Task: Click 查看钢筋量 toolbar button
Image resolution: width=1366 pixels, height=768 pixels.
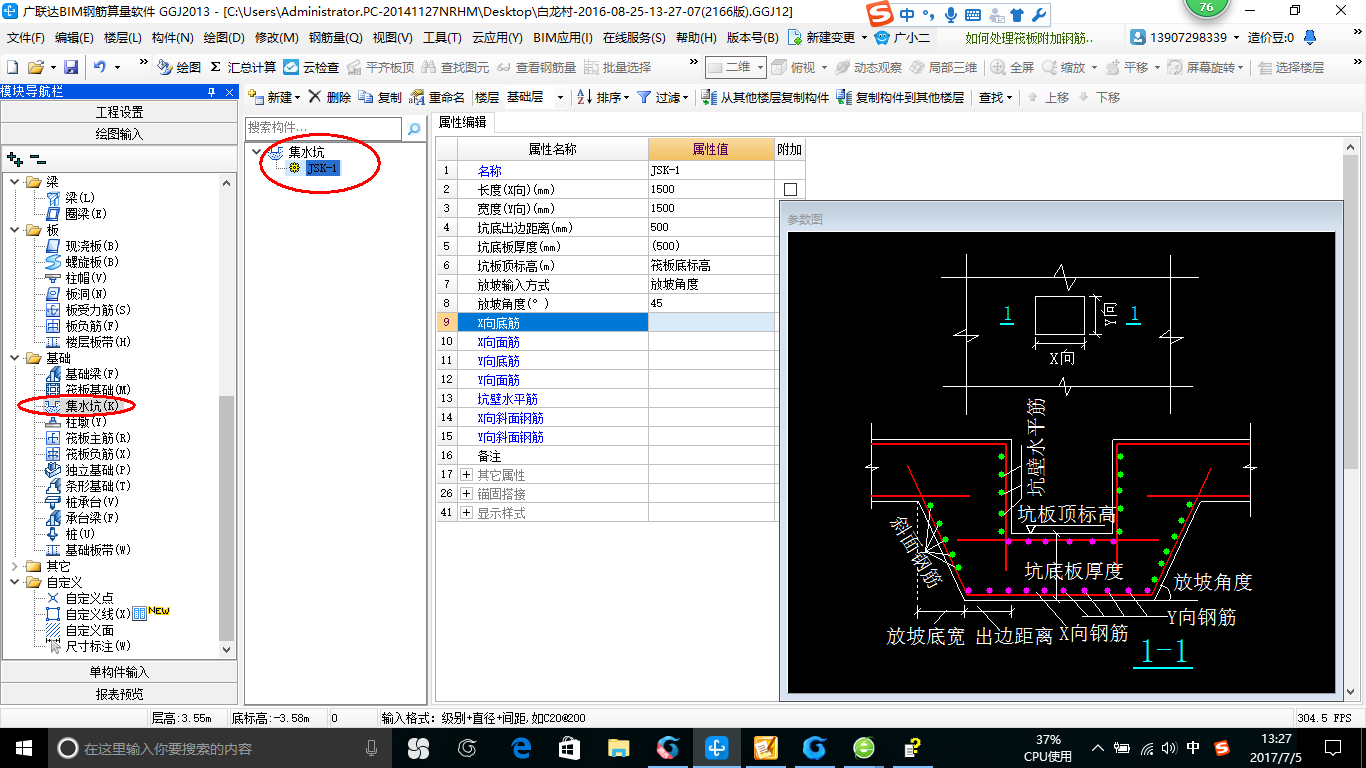Action: [x=537, y=67]
